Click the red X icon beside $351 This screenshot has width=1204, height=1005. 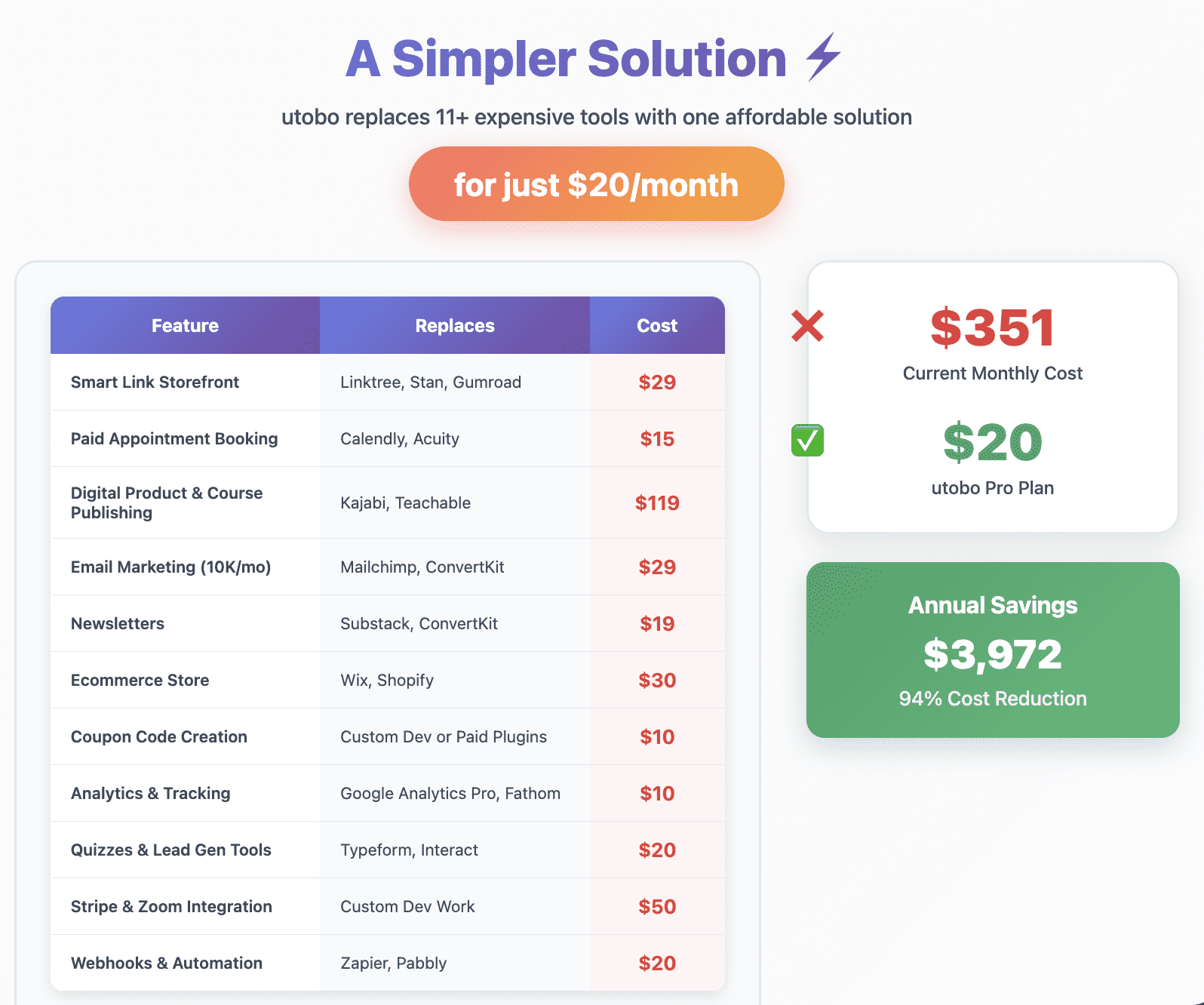pyautogui.click(x=807, y=326)
